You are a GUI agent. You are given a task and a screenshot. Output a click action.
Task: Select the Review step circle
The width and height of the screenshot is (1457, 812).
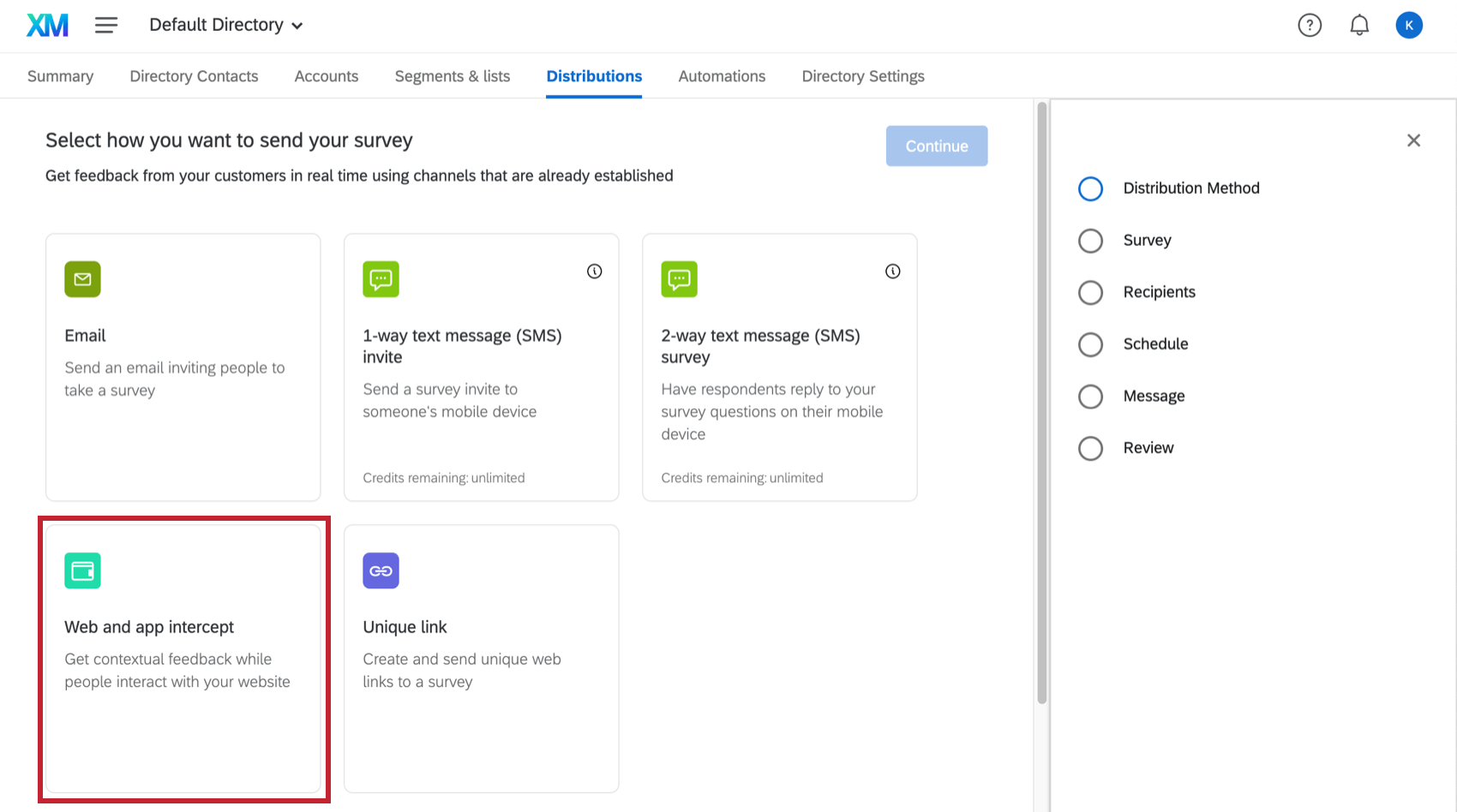[1090, 448]
